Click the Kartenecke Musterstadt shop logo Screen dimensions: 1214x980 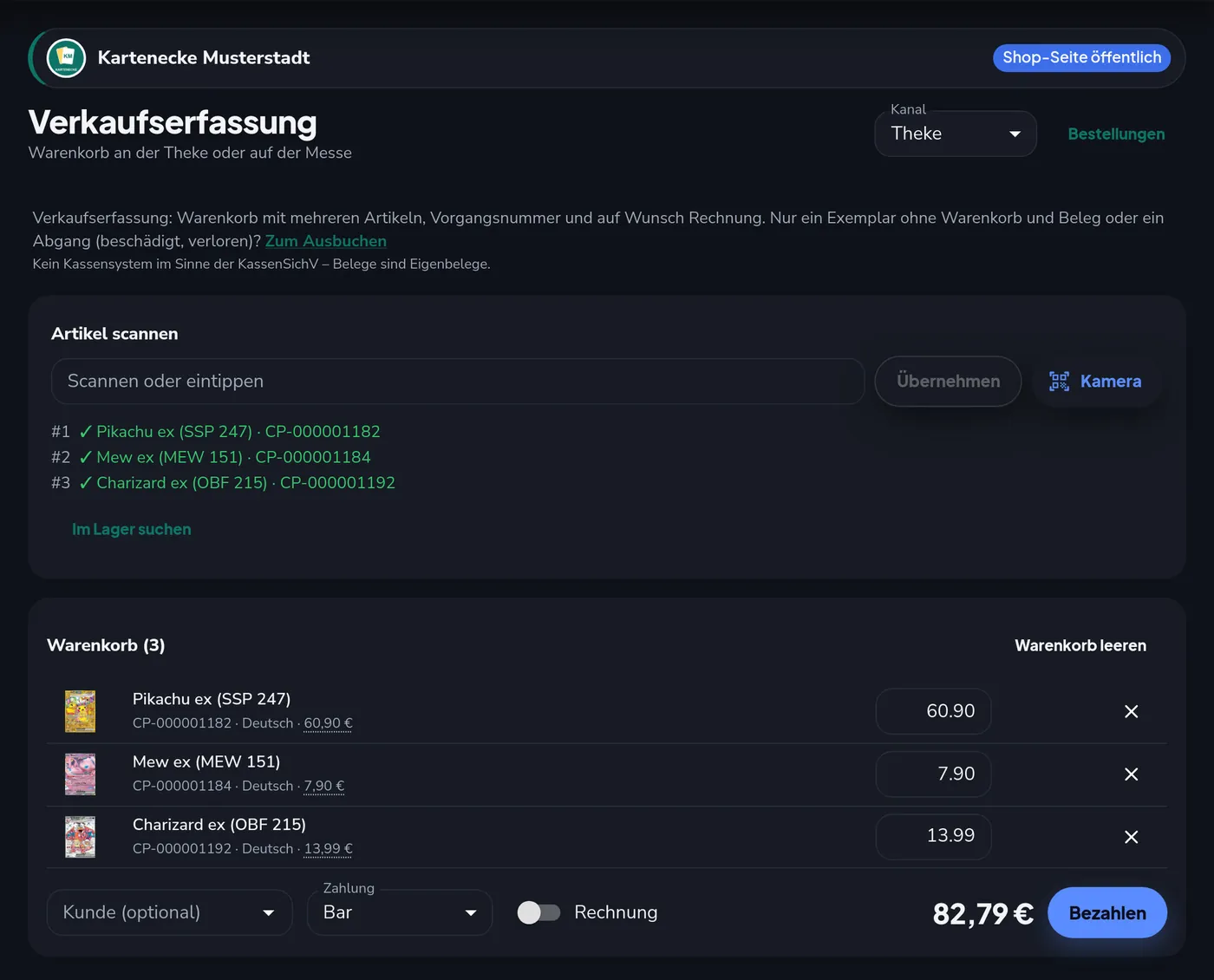[x=66, y=58]
